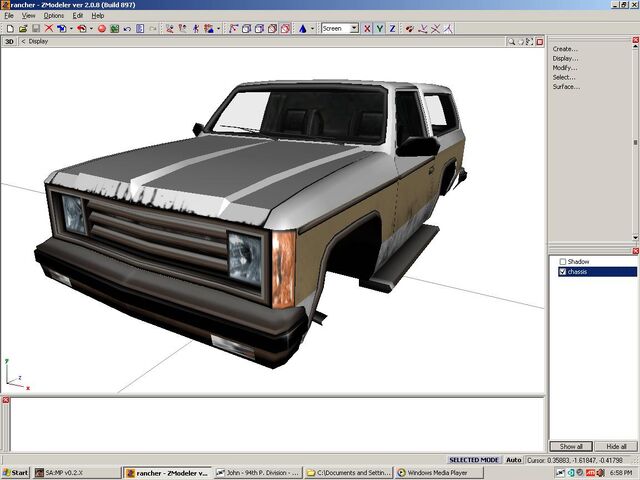Viewport: 640px width, 480px height.
Task: Close the commands panel with red X
Action: pos(636,40)
